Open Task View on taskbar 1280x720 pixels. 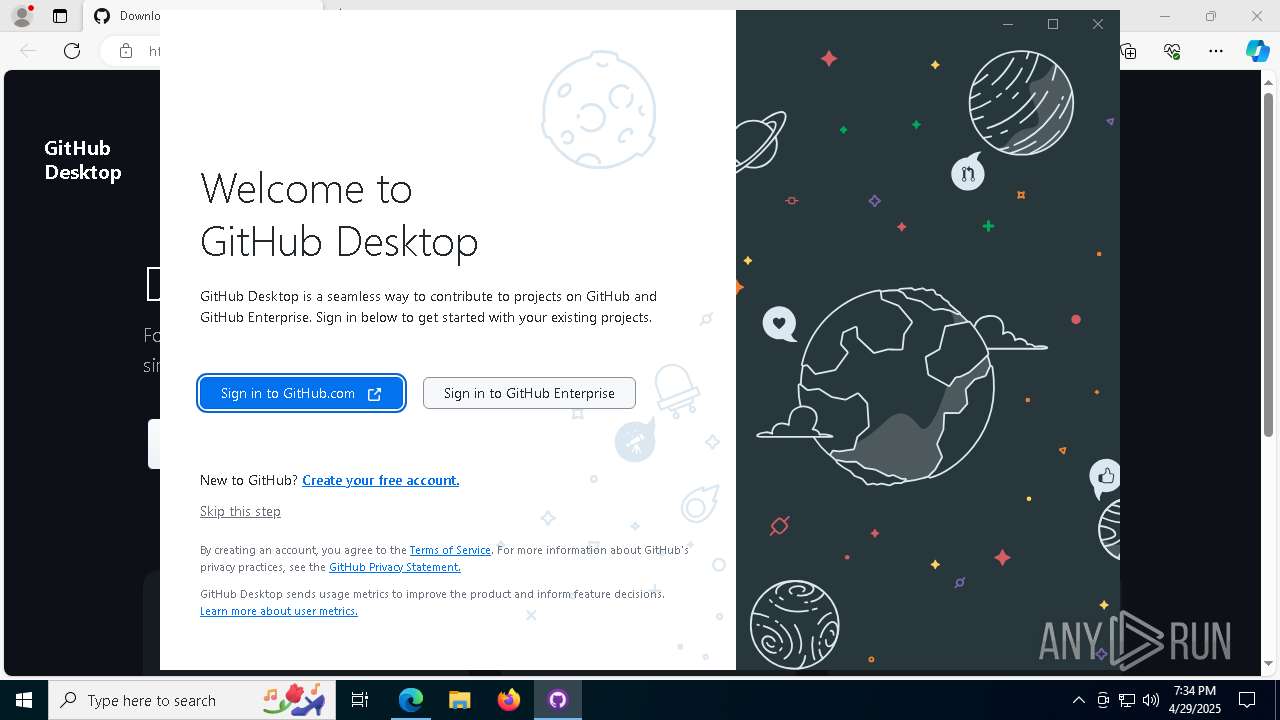click(360, 700)
